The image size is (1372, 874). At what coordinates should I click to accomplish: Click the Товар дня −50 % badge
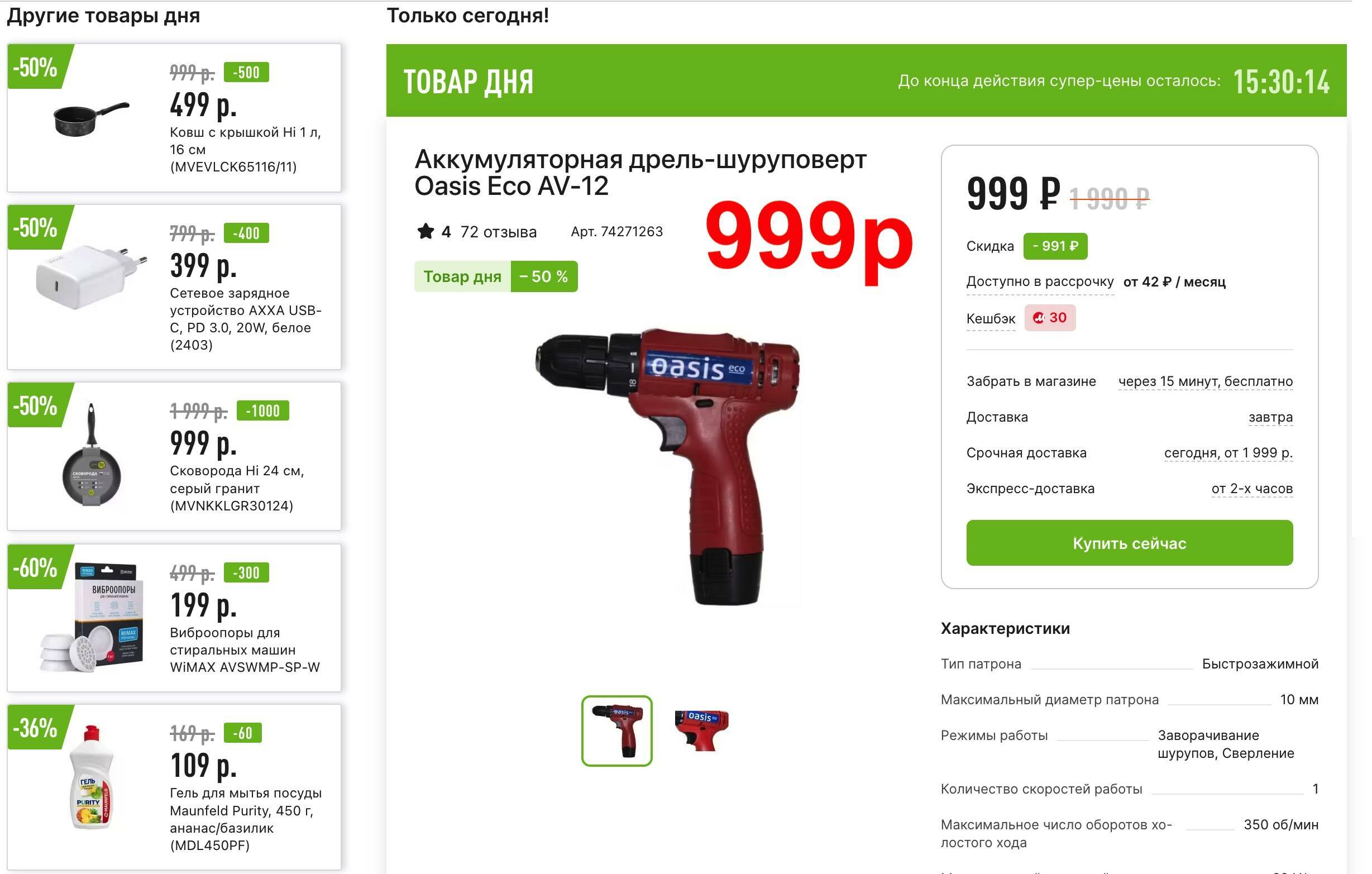(x=496, y=276)
